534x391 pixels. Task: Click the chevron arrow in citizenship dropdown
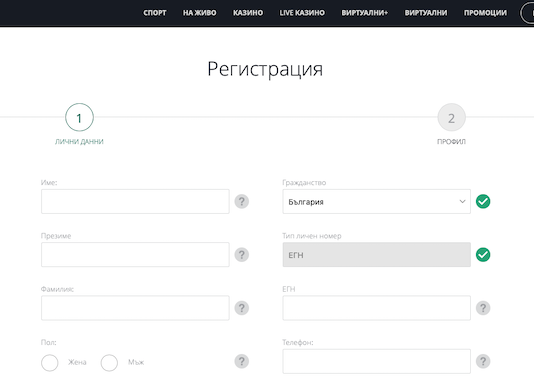[462, 201]
